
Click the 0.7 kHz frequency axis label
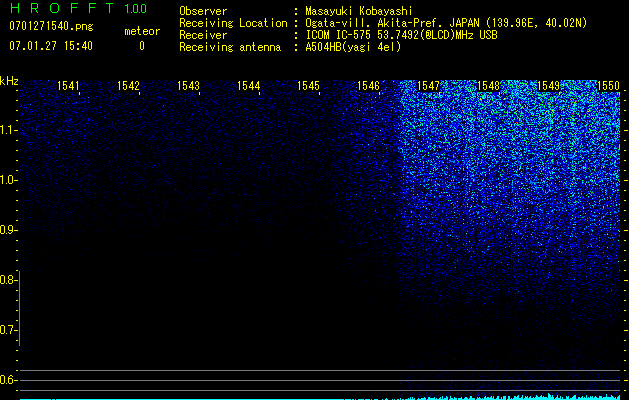click(x=7, y=330)
